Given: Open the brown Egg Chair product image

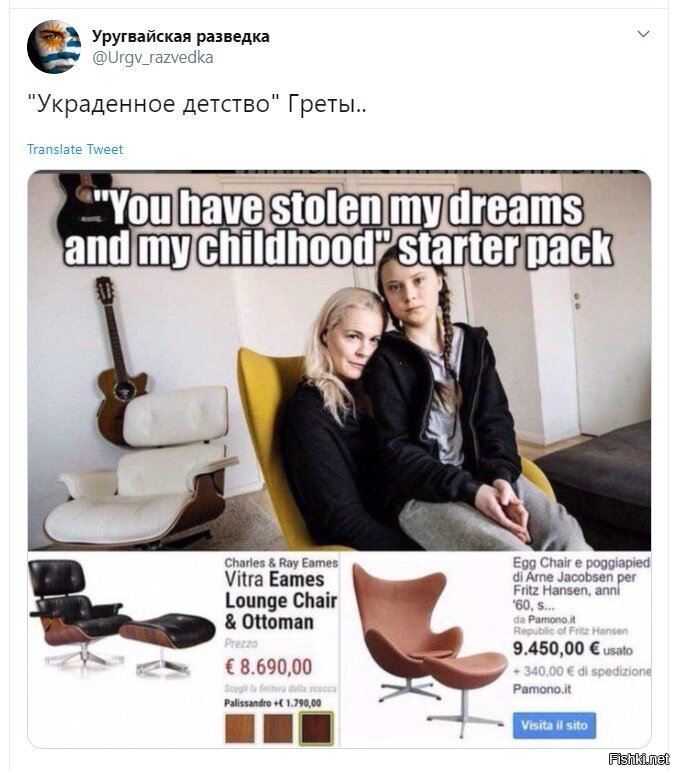Looking at the screenshot, I should click(428, 647).
